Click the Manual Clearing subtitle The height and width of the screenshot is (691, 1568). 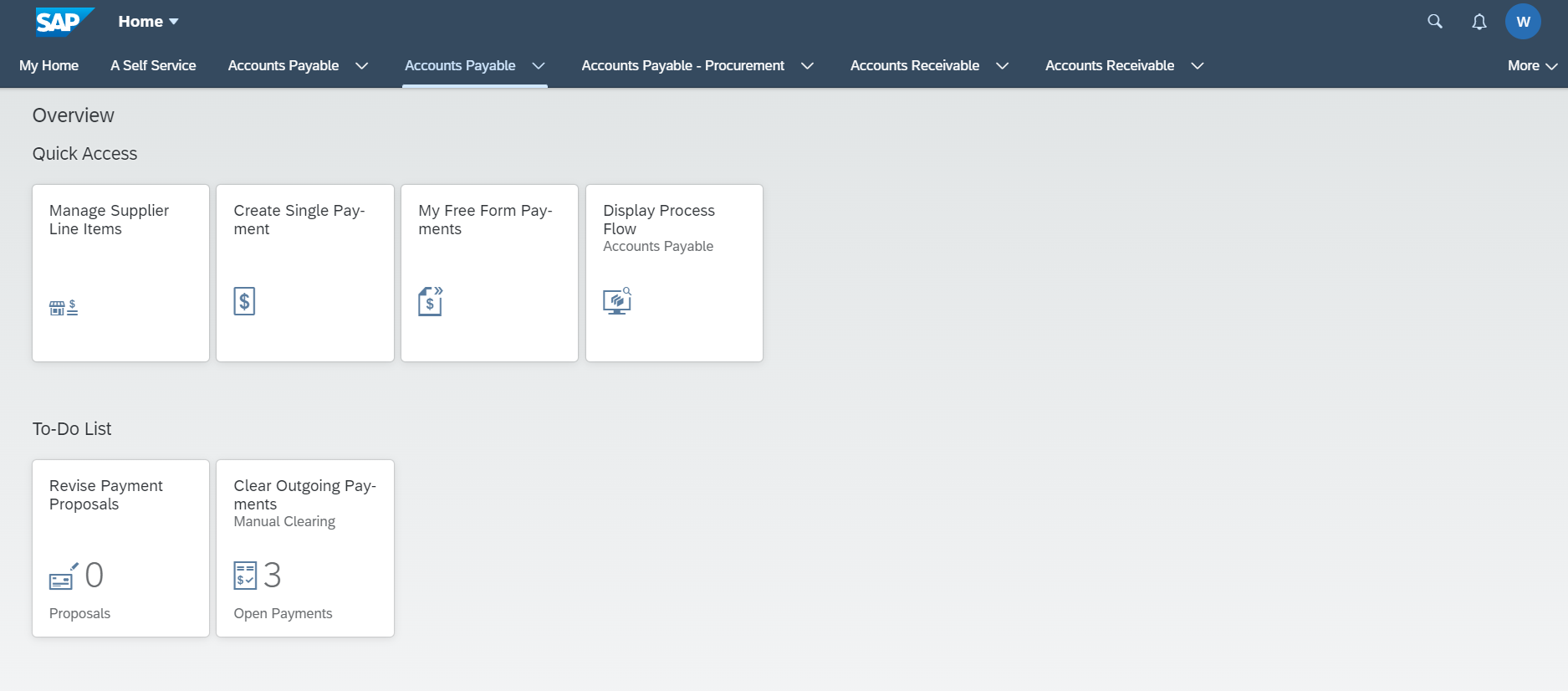(x=284, y=521)
